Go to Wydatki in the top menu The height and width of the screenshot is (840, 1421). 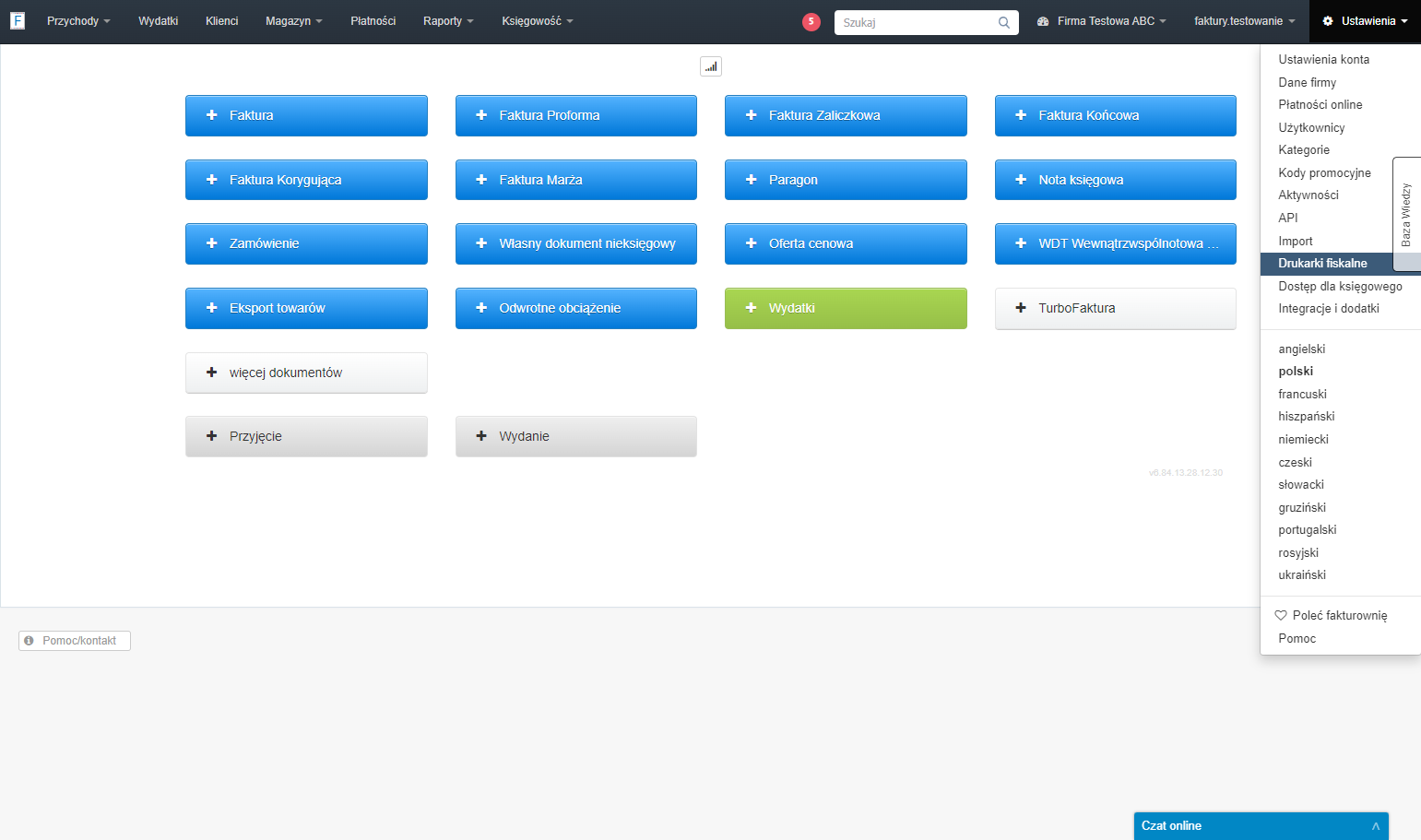point(159,21)
